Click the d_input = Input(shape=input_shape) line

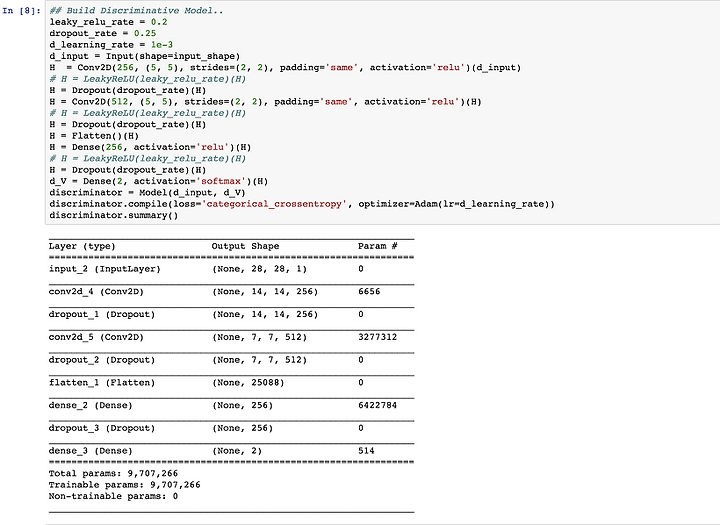(x=145, y=56)
